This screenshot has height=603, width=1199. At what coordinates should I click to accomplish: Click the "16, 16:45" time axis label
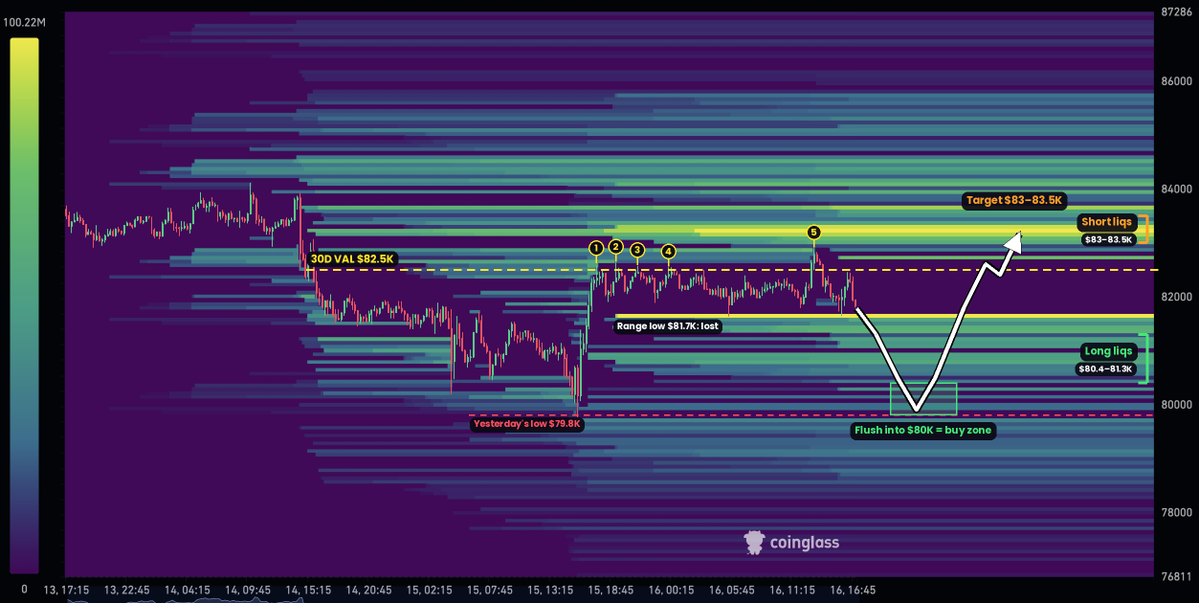pos(853,590)
